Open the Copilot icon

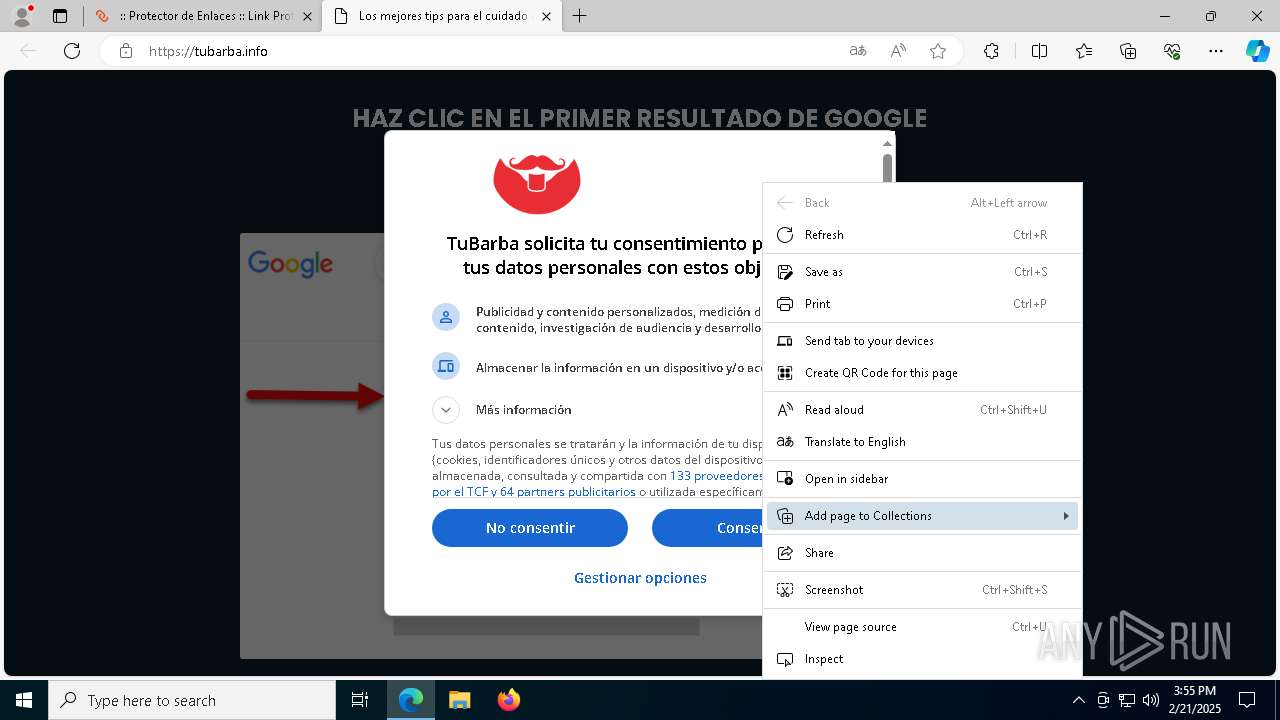tap(1257, 51)
